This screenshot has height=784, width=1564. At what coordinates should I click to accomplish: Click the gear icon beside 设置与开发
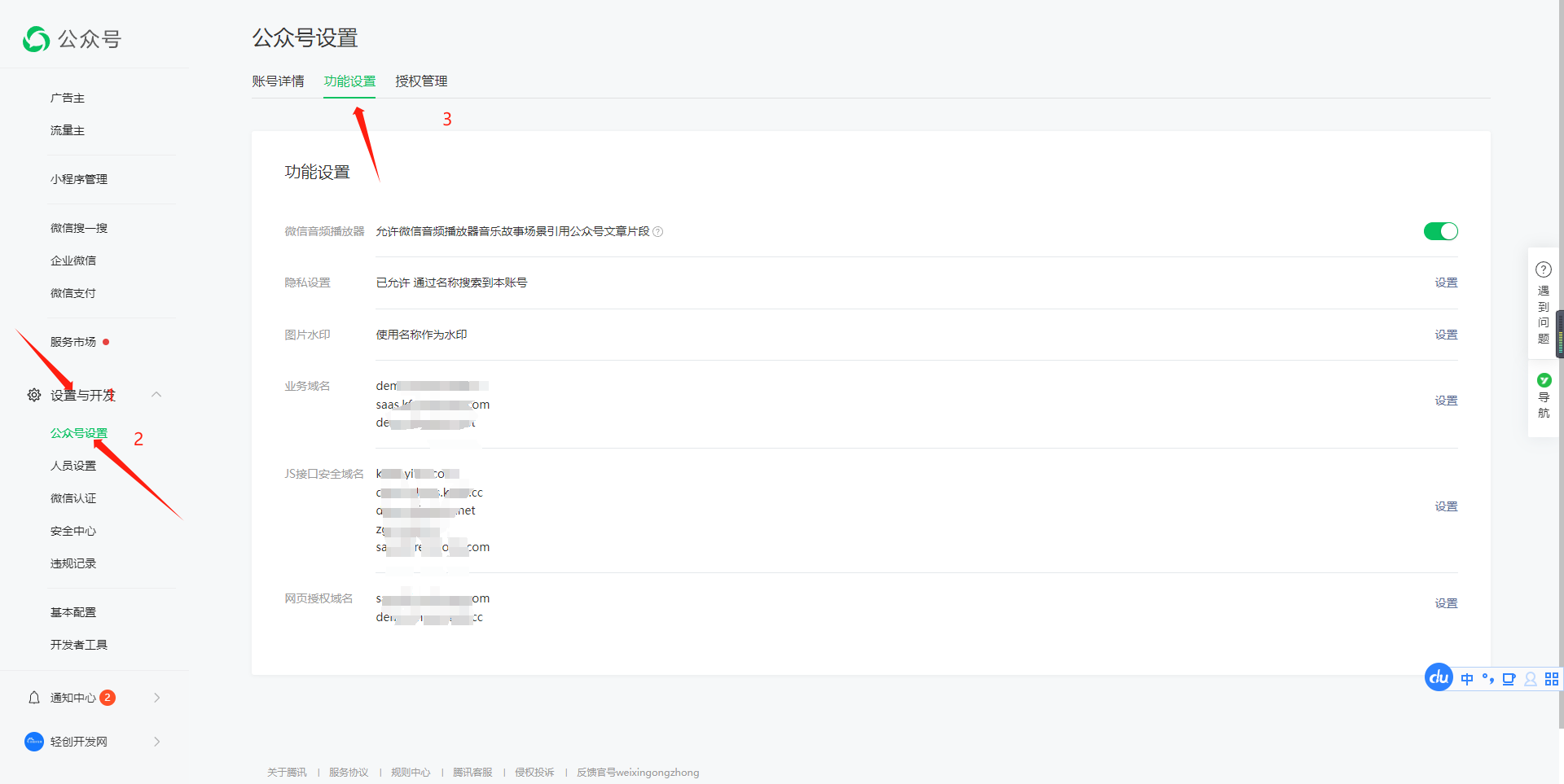pos(34,395)
